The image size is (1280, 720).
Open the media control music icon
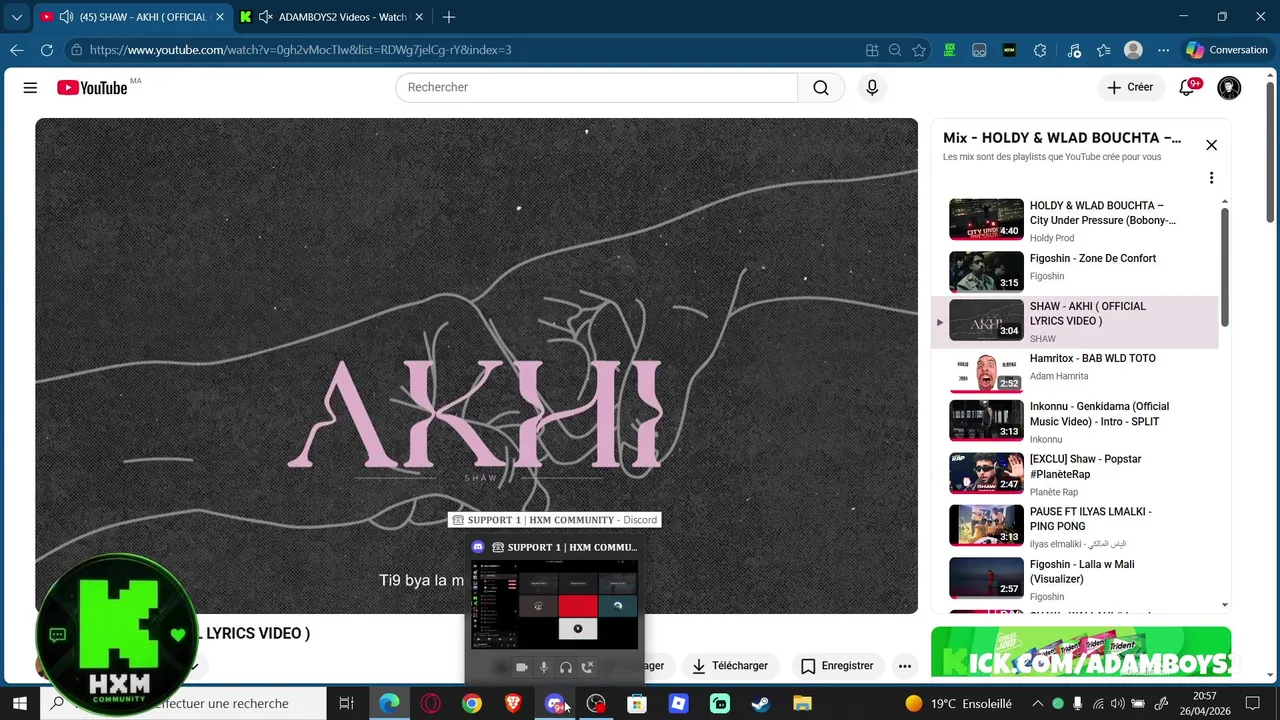pyautogui.click(x=1074, y=50)
